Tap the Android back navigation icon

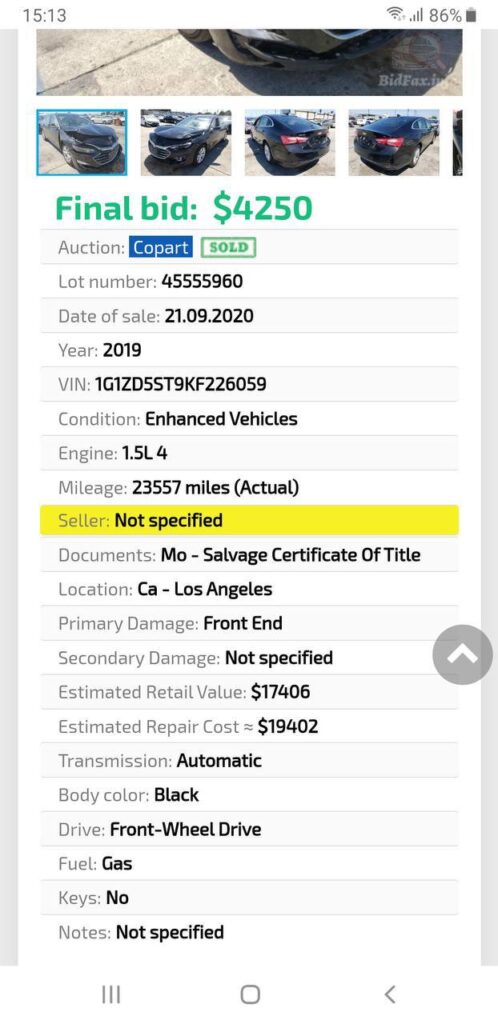pos(390,994)
